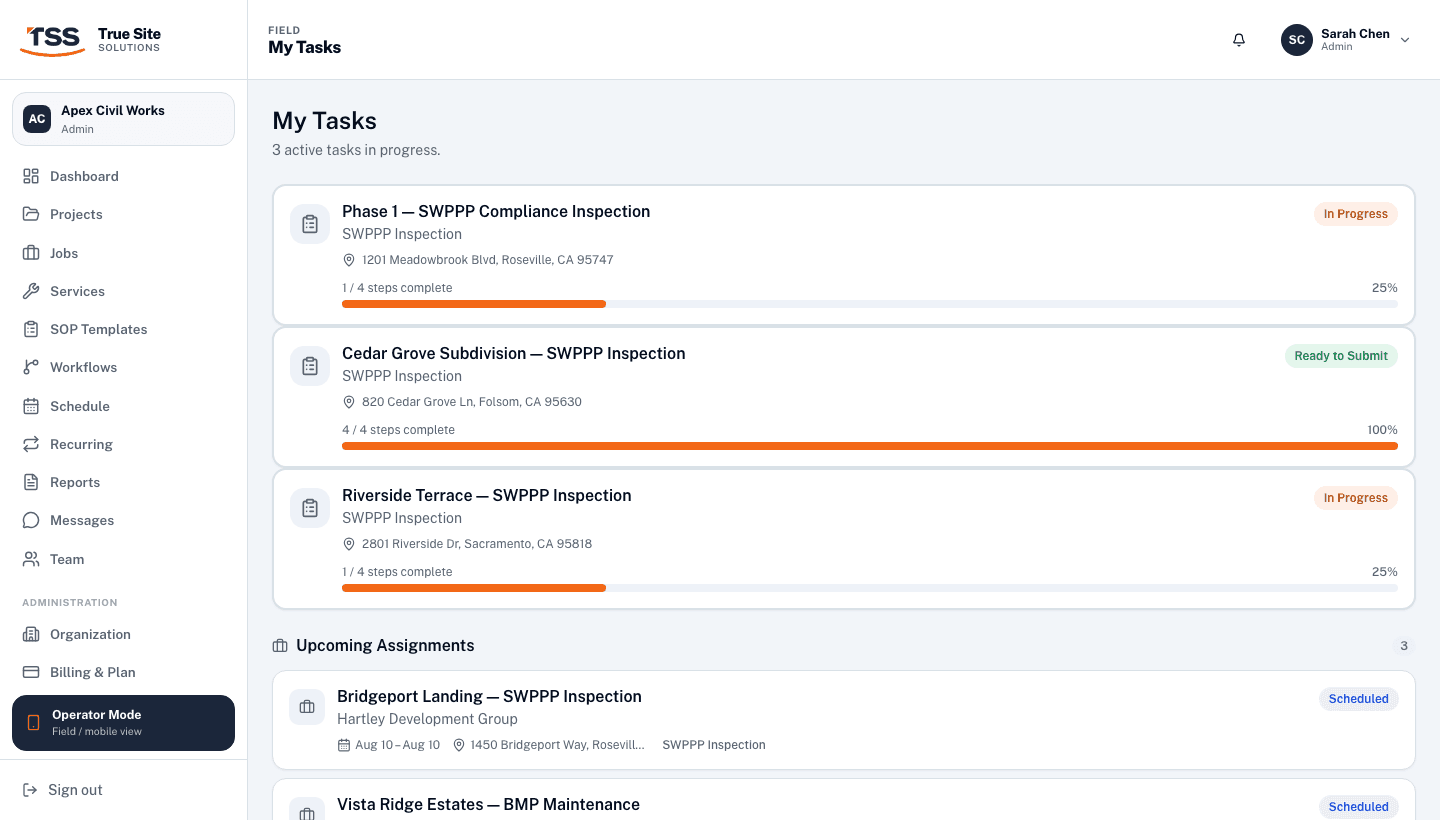This screenshot has height=820, width=1440.
Task: Open Organization administration settings
Action: 123,634
